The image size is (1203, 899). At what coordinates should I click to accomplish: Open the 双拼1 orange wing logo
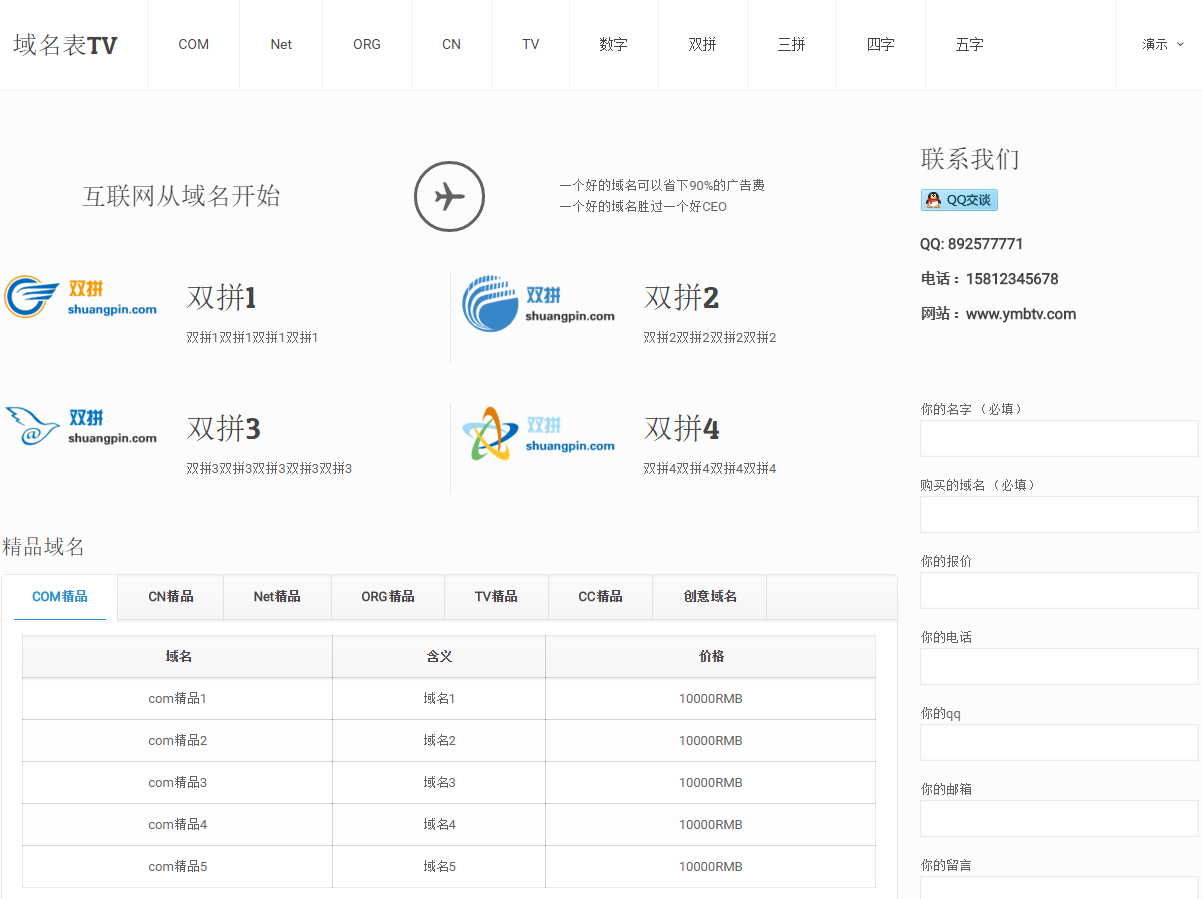click(81, 297)
